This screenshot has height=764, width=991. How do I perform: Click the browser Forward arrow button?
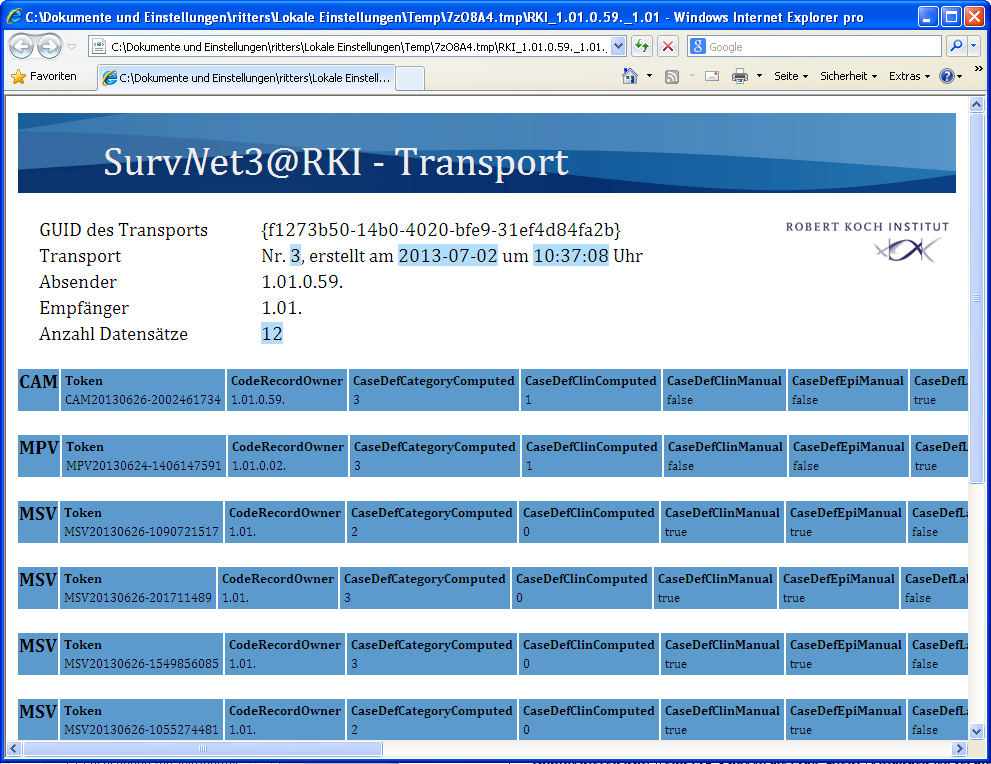coord(49,46)
